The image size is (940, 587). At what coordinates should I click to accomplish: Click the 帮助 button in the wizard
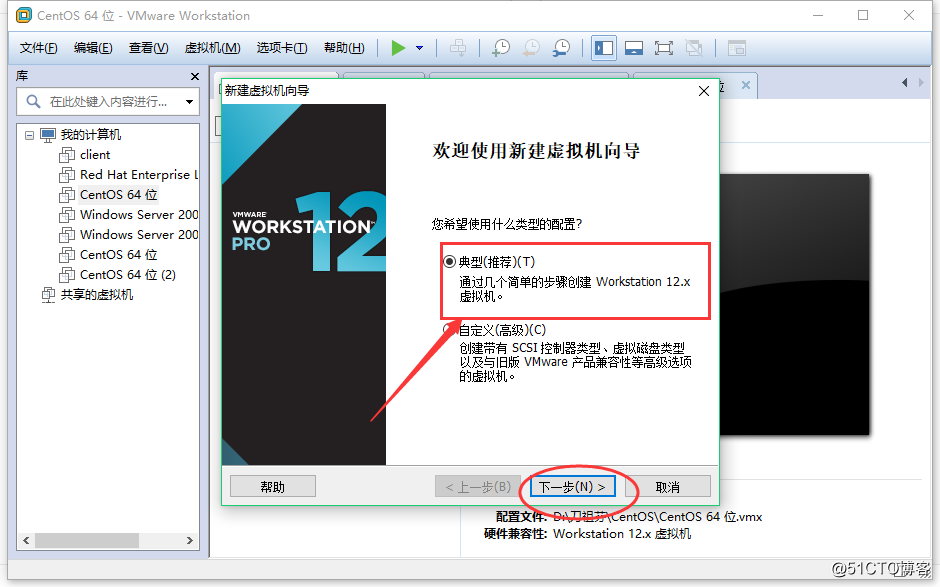coord(273,487)
